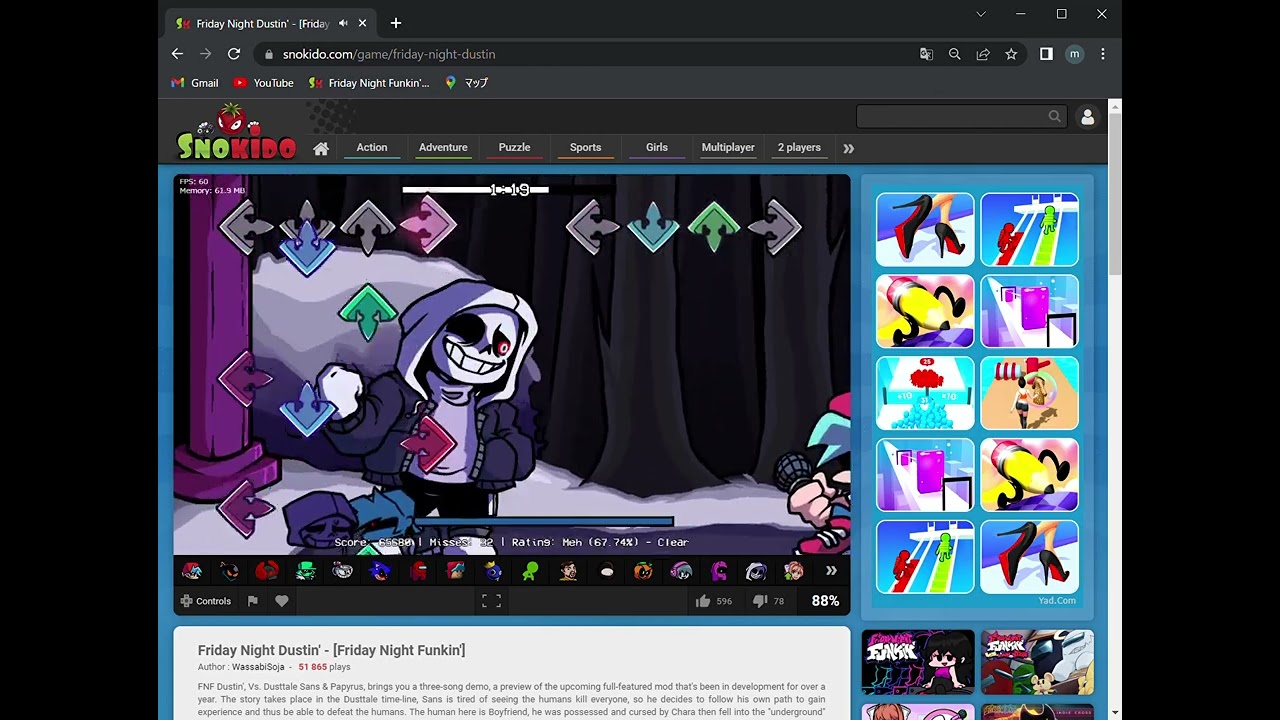The image size is (1280, 720).
Task: Open the マップ bookmark
Action: pyautogui.click(x=466, y=83)
